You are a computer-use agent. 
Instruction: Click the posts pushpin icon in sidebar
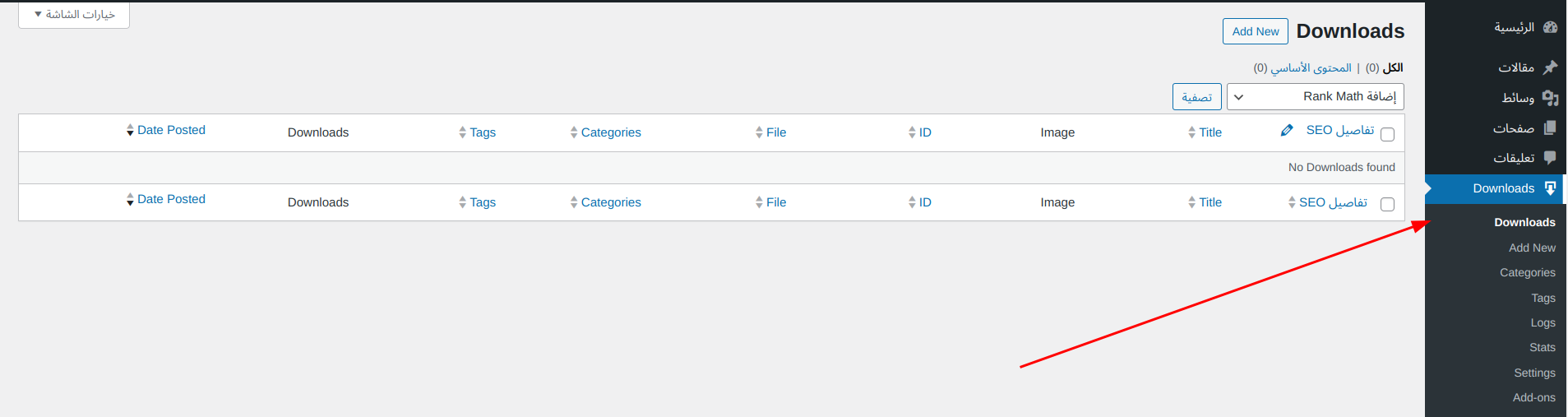click(1550, 67)
